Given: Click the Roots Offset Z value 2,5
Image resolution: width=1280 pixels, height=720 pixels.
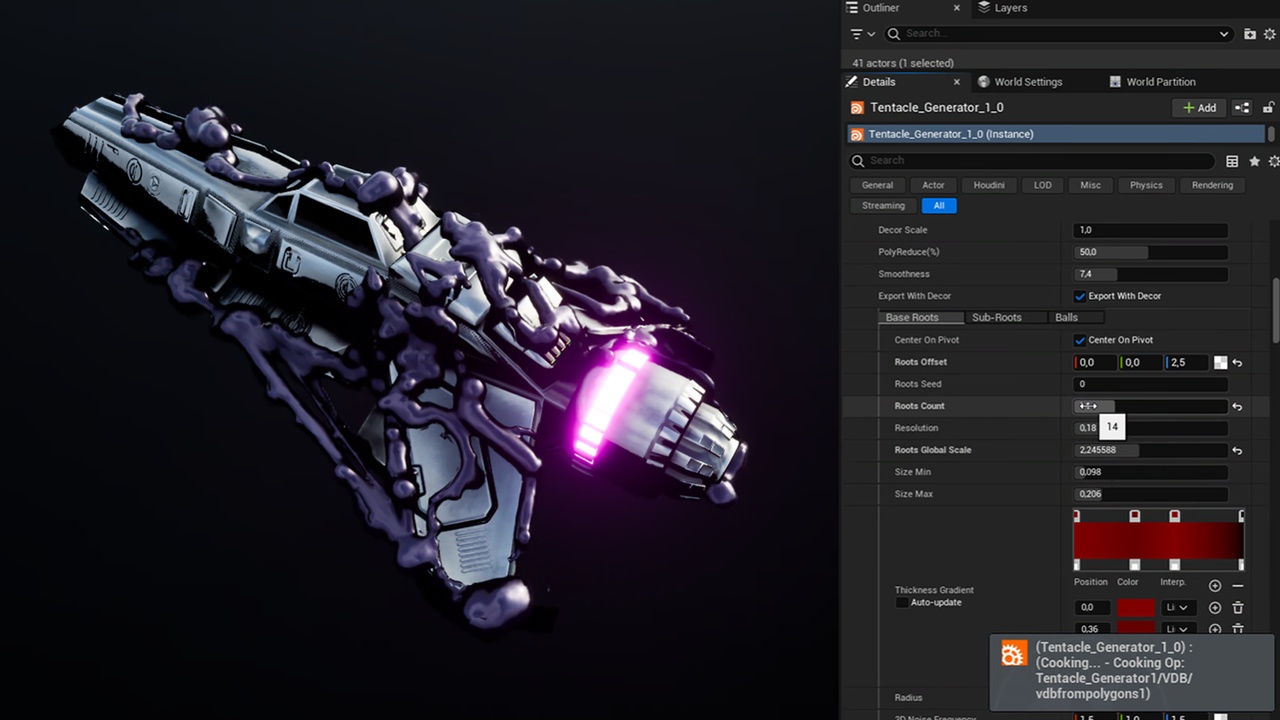Looking at the screenshot, I should point(1188,363).
